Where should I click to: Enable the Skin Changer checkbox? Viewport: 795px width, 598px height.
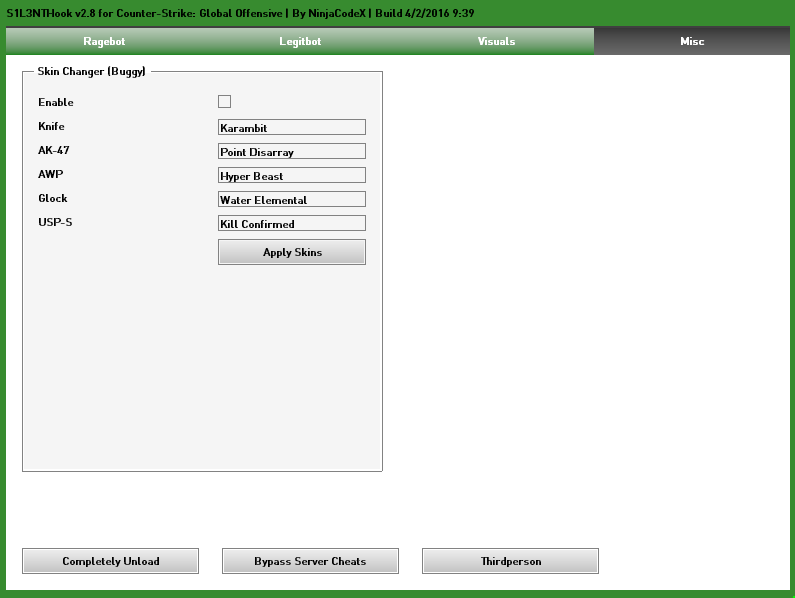pos(225,101)
